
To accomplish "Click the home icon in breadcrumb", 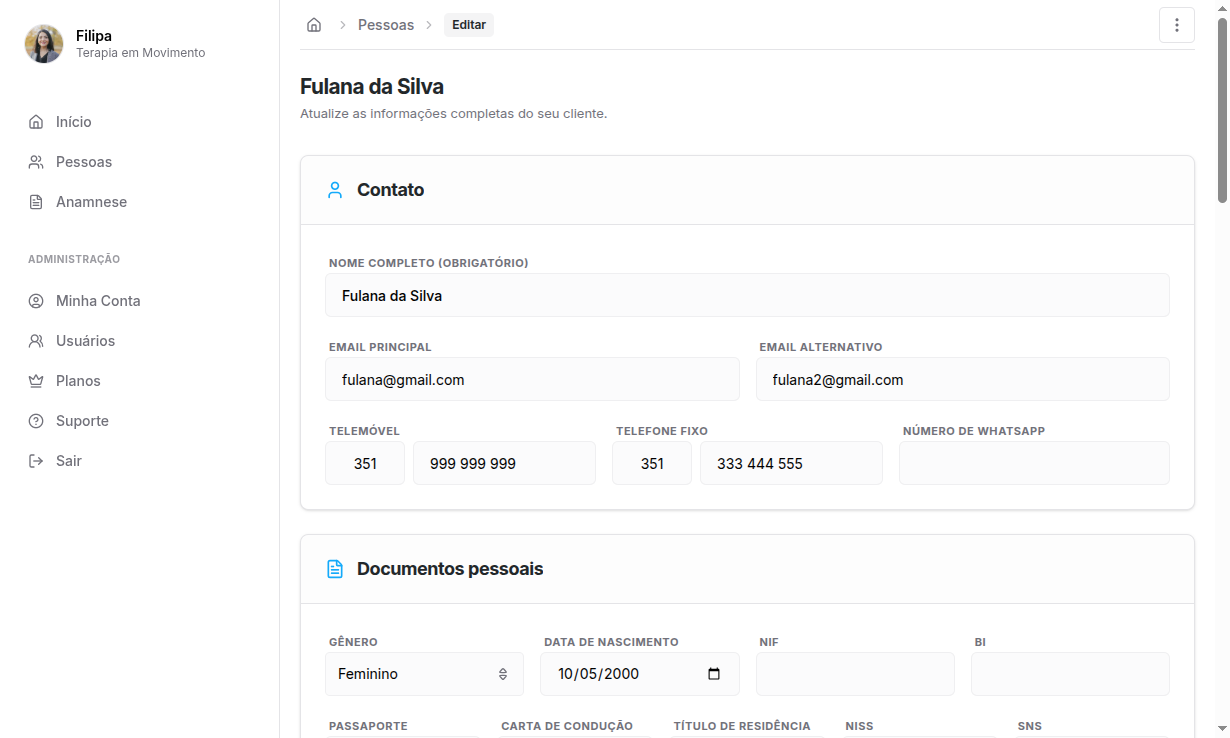I will tap(314, 25).
